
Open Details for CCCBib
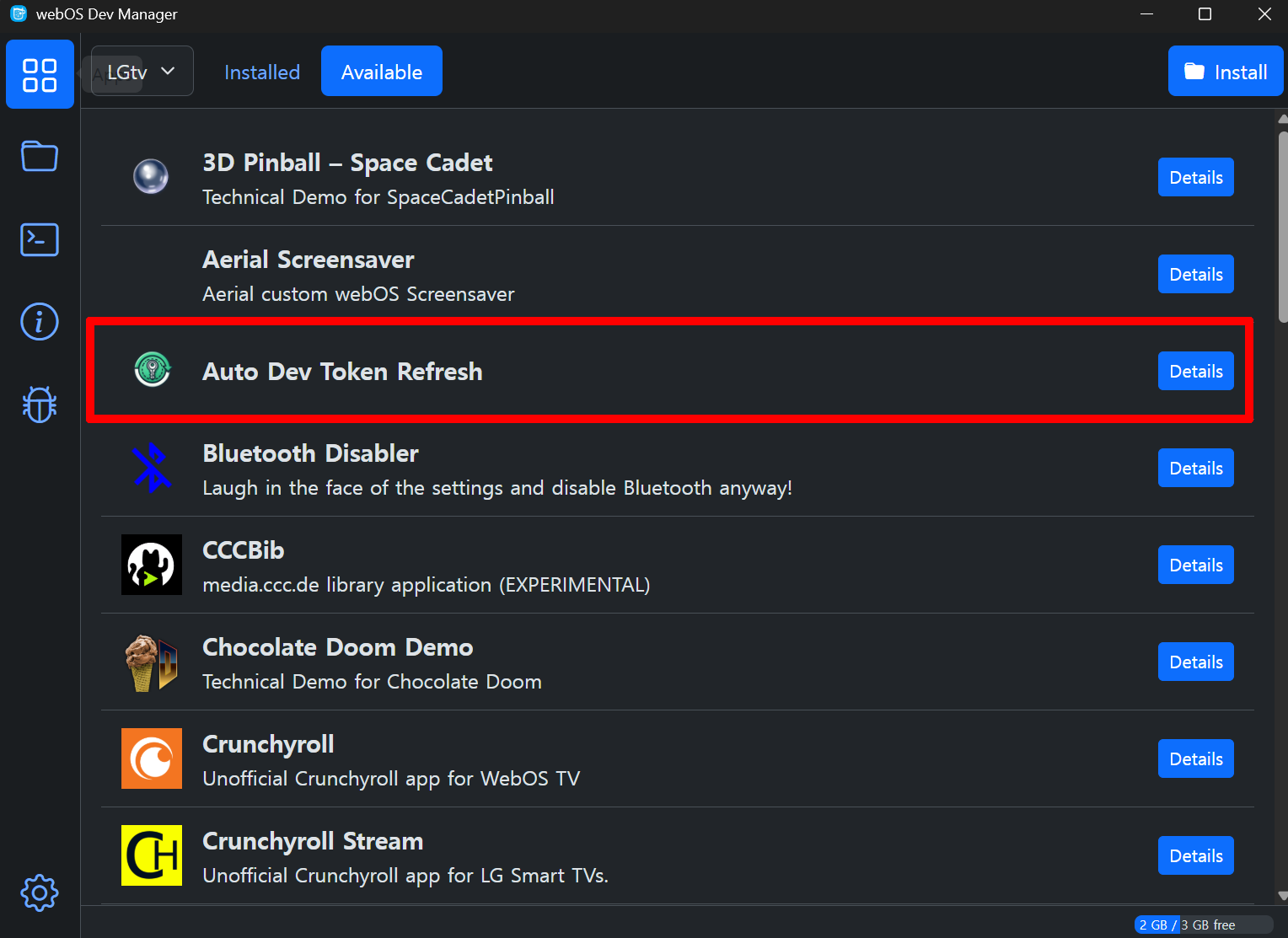[x=1196, y=565]
